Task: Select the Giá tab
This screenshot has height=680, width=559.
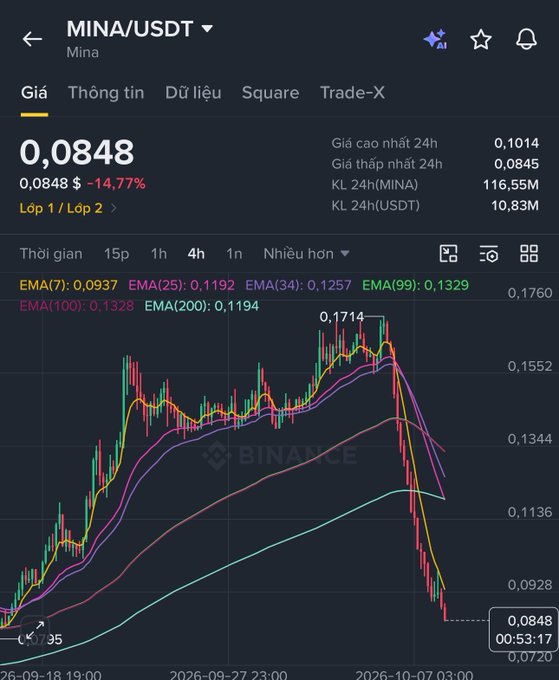Action: tap(34, 93)
